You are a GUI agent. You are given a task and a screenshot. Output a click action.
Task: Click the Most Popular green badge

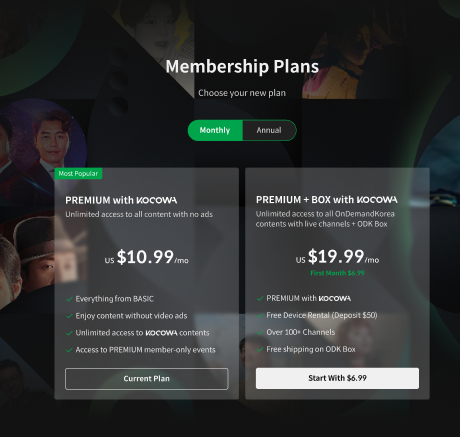(78, 174)
